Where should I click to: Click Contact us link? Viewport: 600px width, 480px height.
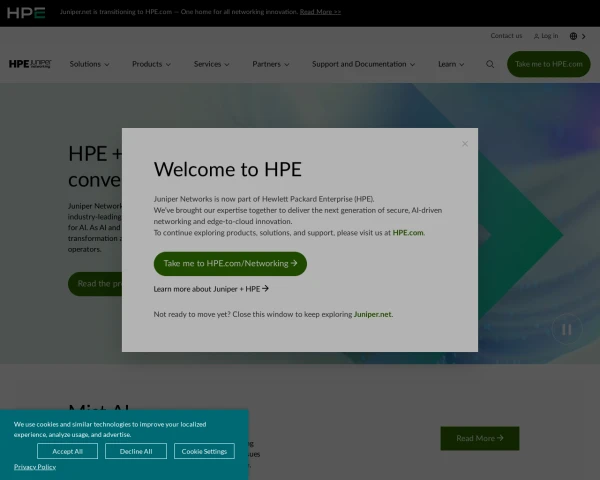pos(506,36)
